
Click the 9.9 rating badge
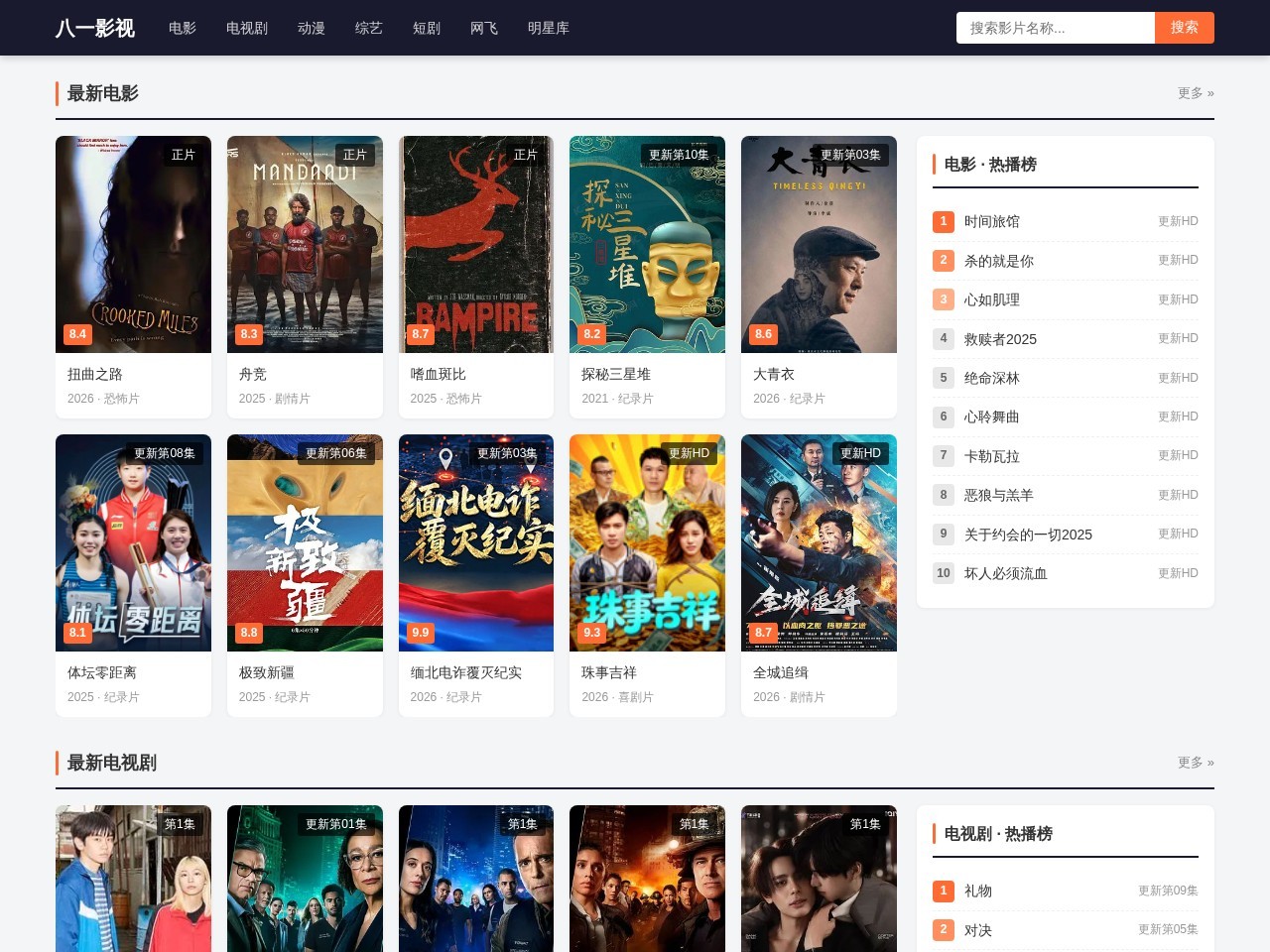pyautogui.click(x=421, y=633)
